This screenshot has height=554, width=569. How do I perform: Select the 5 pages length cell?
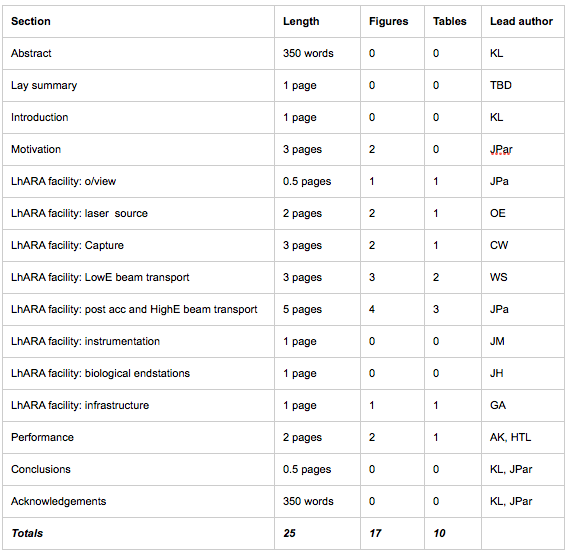[317, 309]
